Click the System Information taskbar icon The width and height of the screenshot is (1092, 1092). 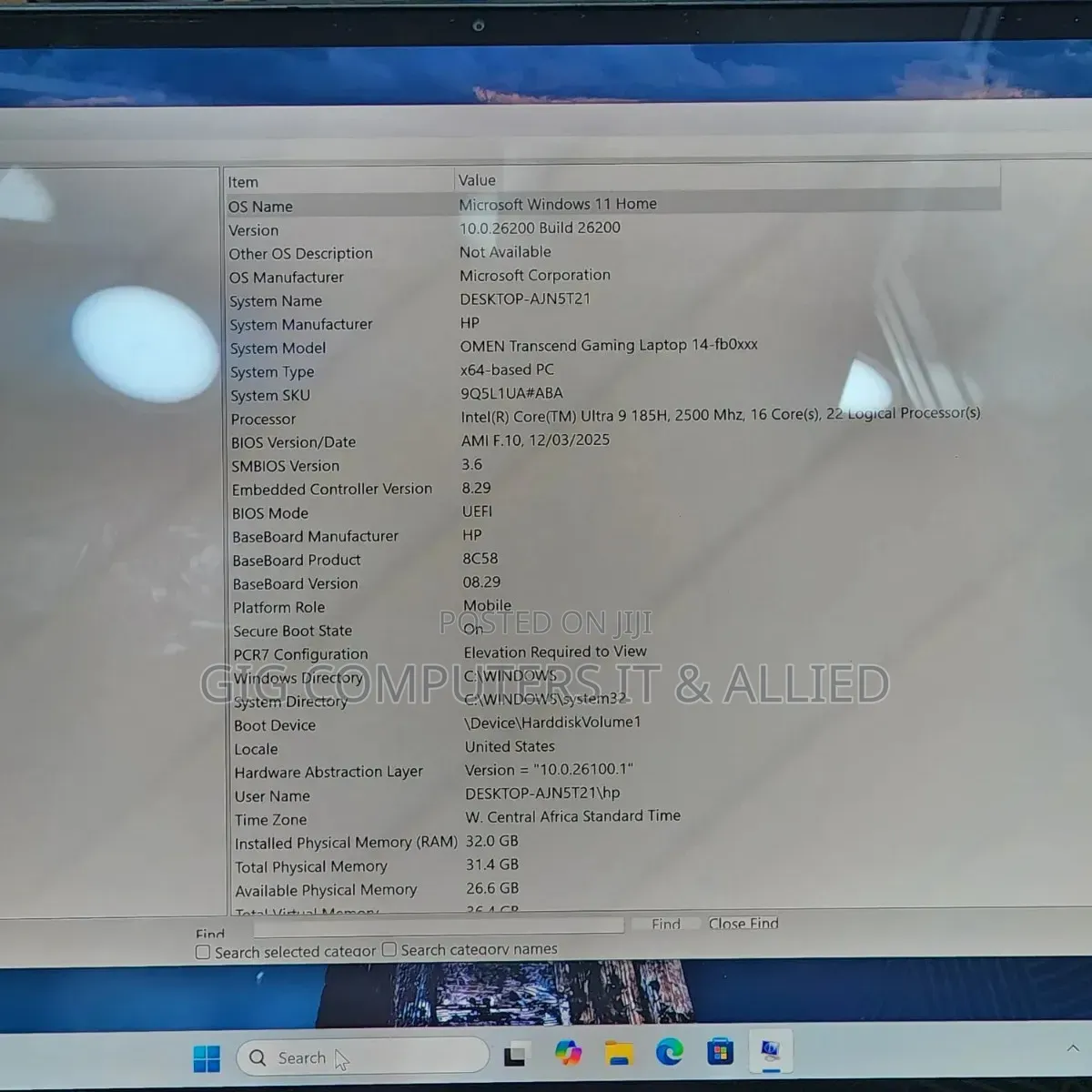tap(770, 1051)
